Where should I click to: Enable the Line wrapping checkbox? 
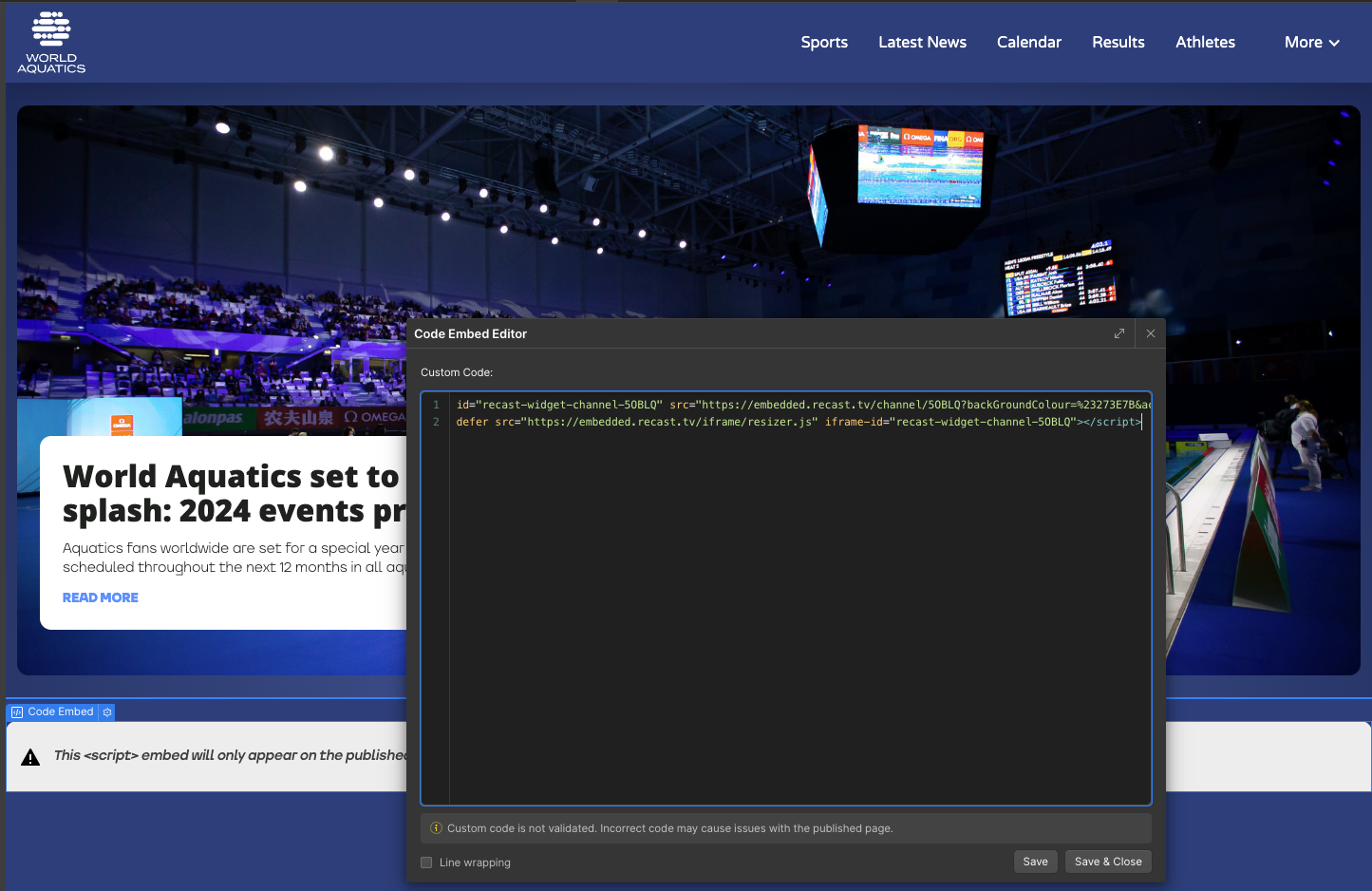pyautogui.click(x=426, y=863)
